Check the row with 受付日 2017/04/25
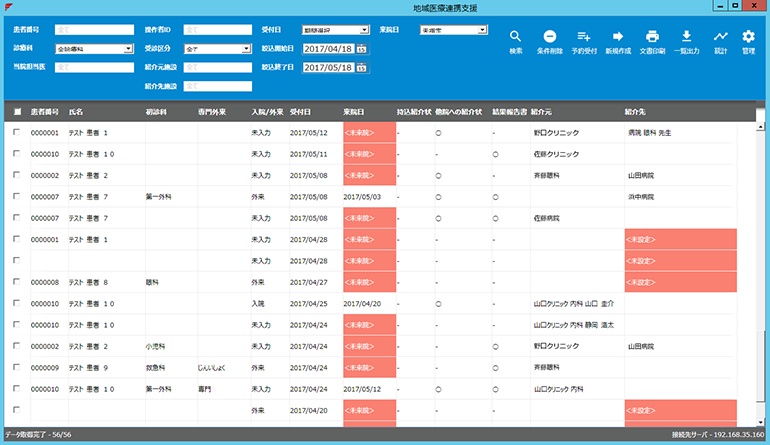 click(17, 303)
